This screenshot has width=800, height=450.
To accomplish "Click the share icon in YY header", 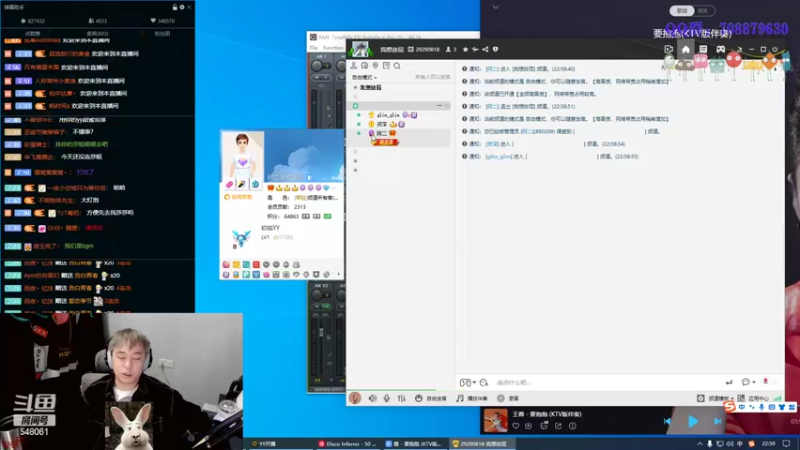I will [485, 49].
